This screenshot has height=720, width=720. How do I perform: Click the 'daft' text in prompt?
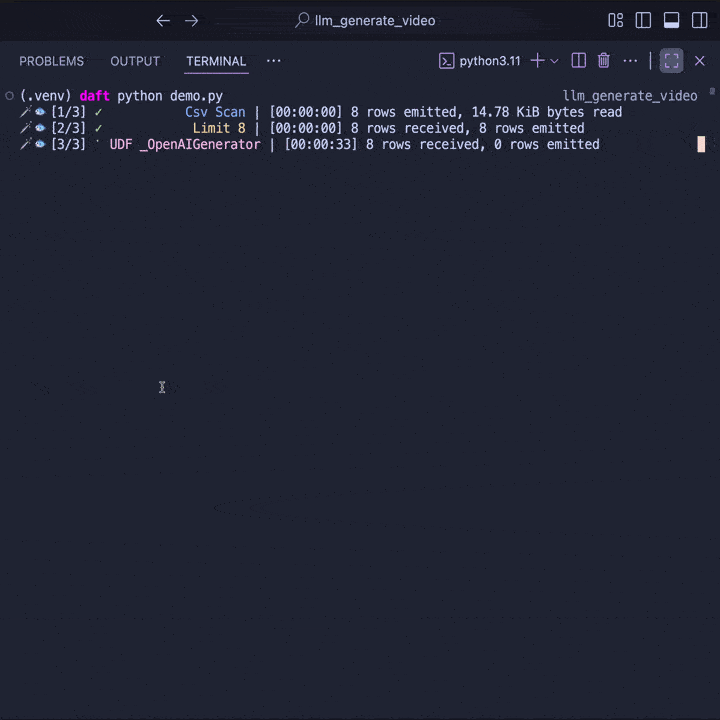click(x=95, y=96)
